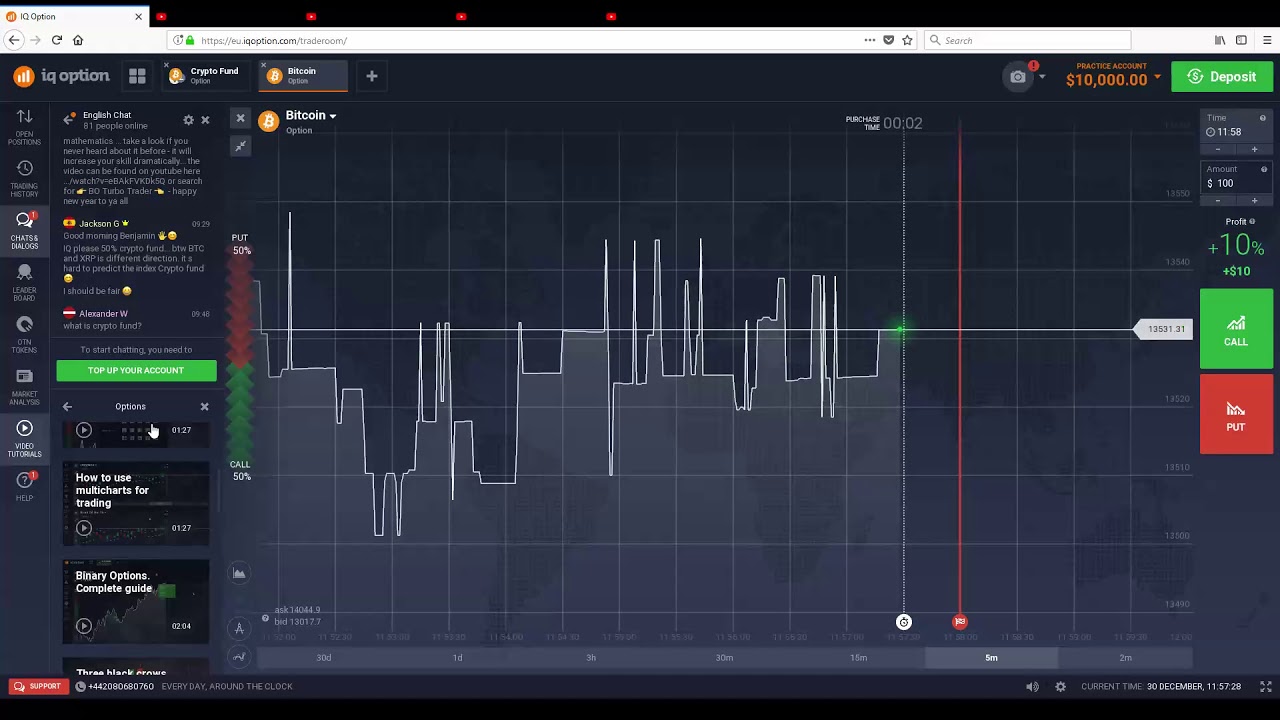Click the green Deposit button

pyautogui.click(x=1222, y=77)
